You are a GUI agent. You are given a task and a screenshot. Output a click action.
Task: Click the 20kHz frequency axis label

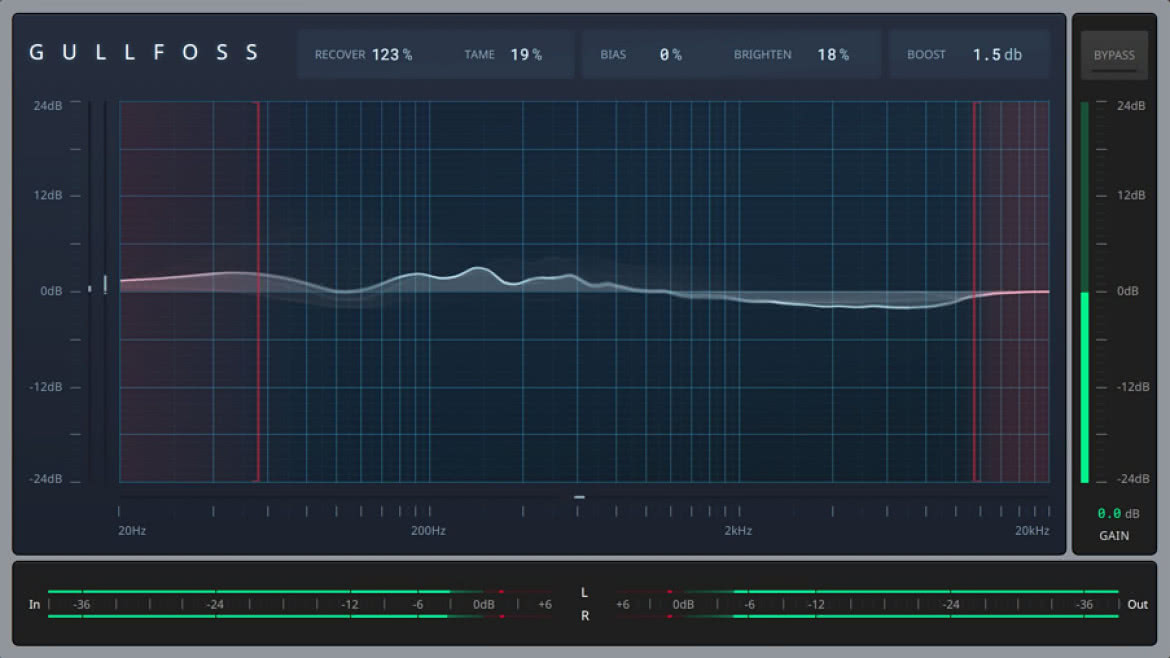[1032, 530]
